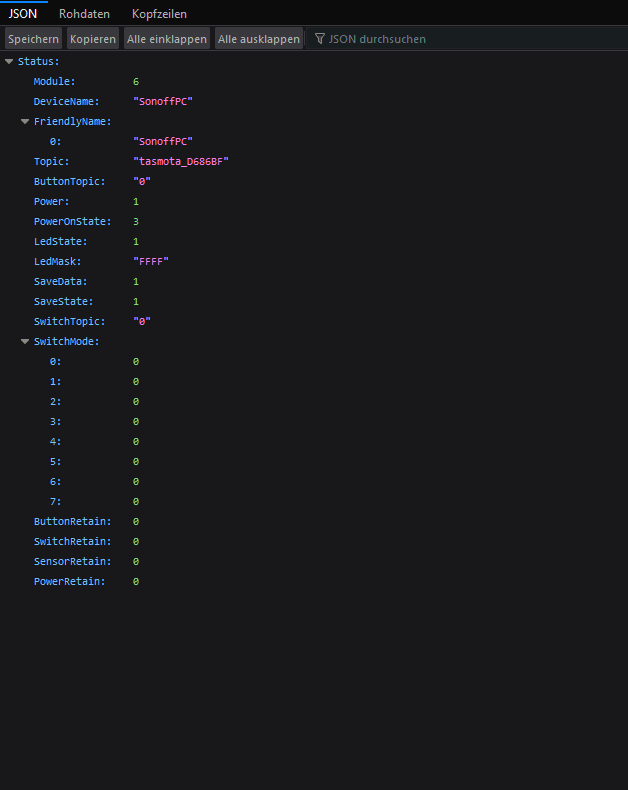Select SwitchMode index 7 row
Image resolution: width=628 pixels, height=790 pixels.
pyautogui.click(x=314, y=501)
